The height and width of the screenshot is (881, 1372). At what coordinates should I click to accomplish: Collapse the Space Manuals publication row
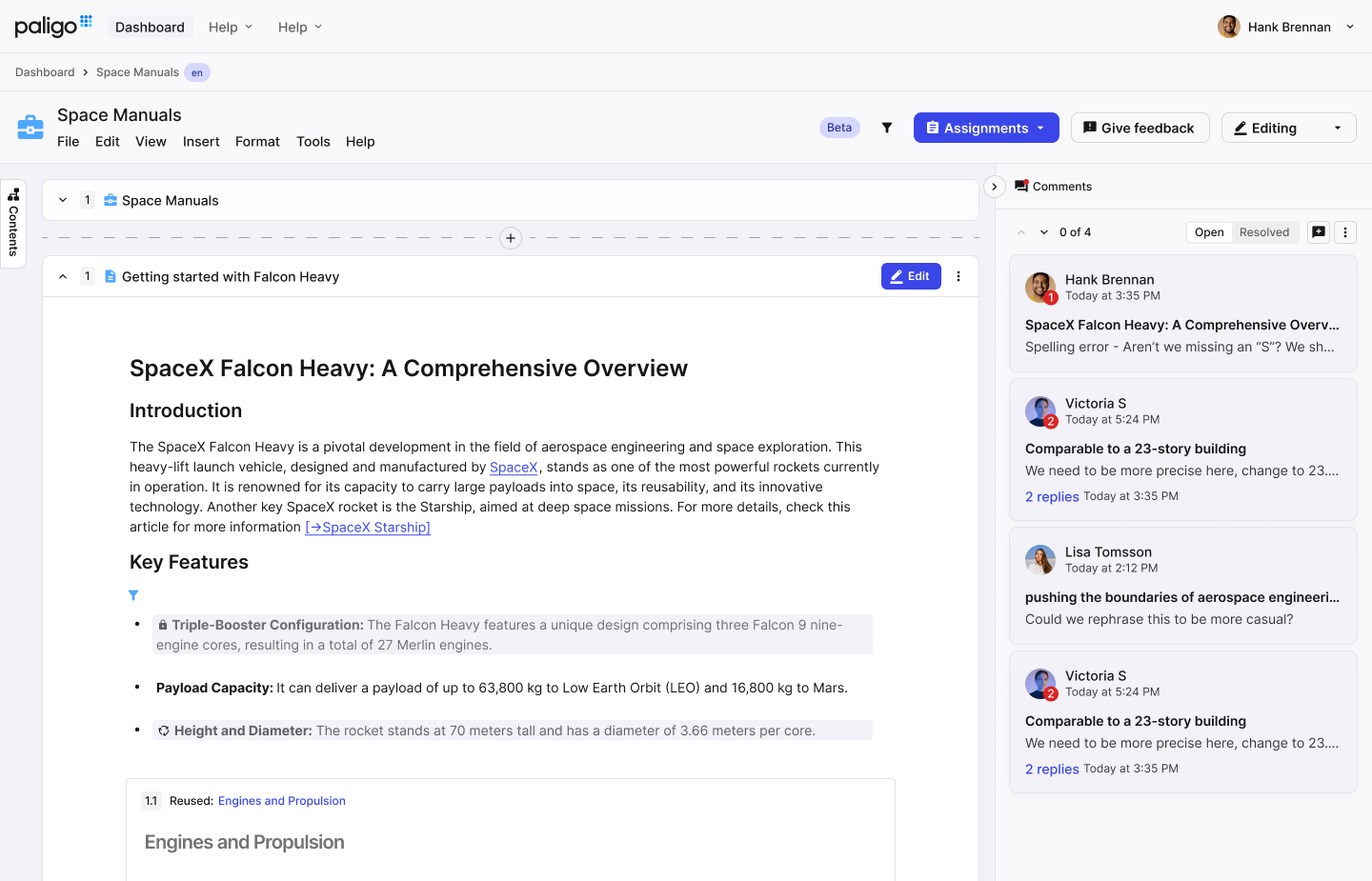pyautogui.click(x=63, y=200)
